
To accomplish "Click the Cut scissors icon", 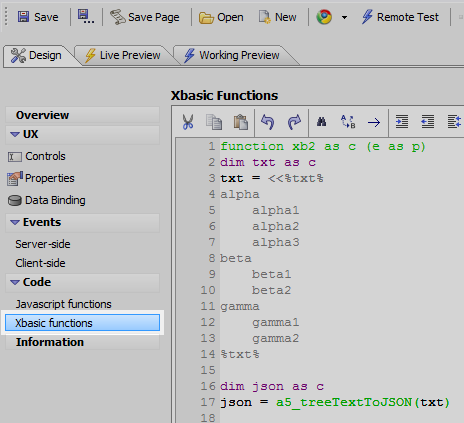I will click(188, 122).
